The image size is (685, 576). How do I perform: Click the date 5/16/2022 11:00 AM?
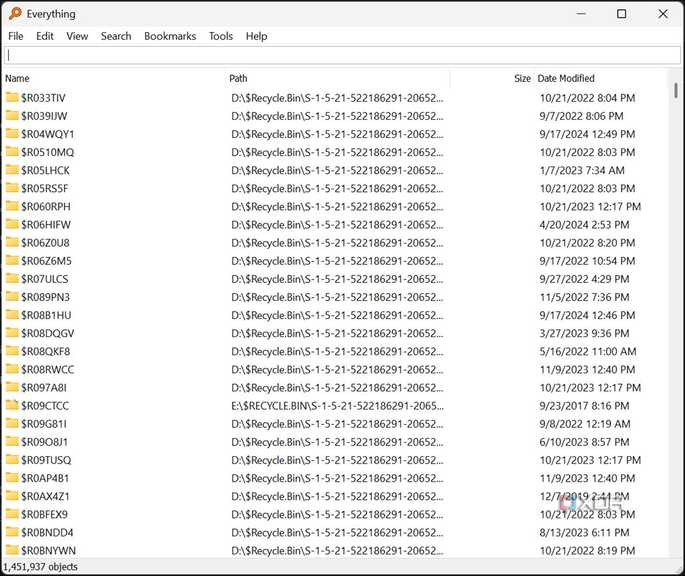click(588, 351)
